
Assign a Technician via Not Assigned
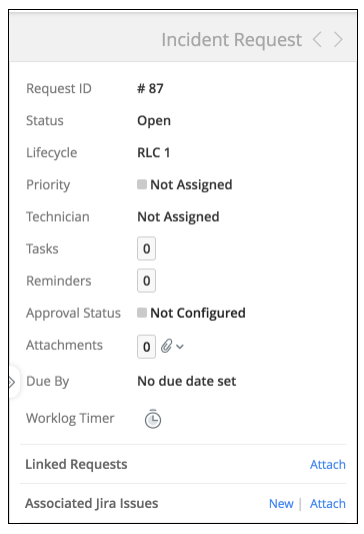(x=178, y=217)
